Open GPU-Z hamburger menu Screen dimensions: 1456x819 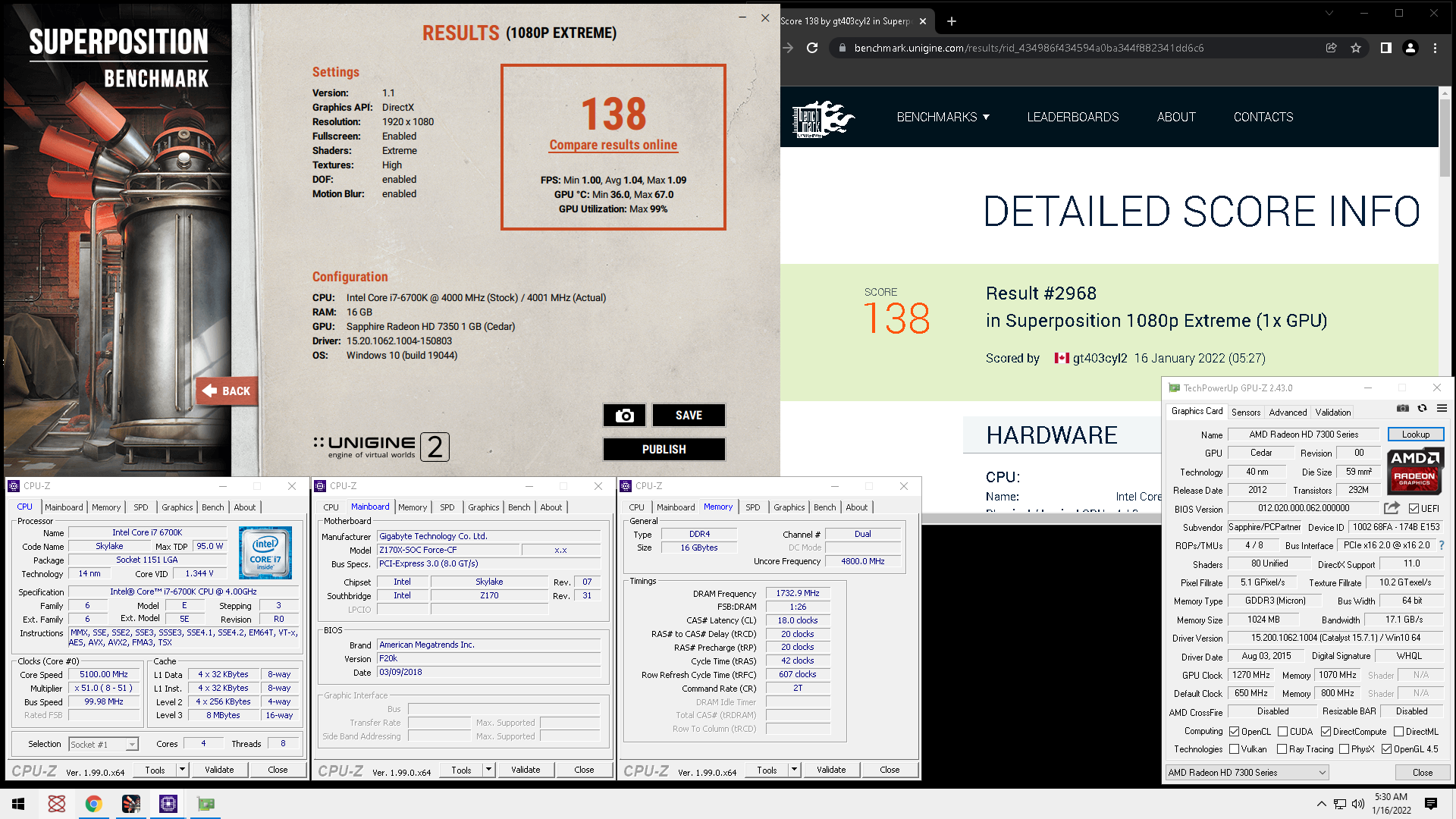pyautogui.click(x=1442, y=408)
